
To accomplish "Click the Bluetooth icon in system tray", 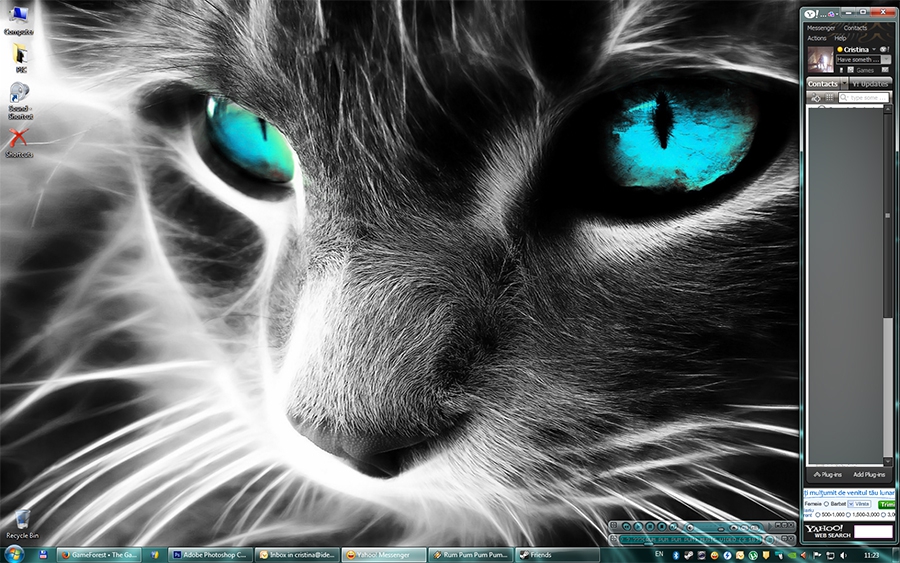I will [676, 556].
